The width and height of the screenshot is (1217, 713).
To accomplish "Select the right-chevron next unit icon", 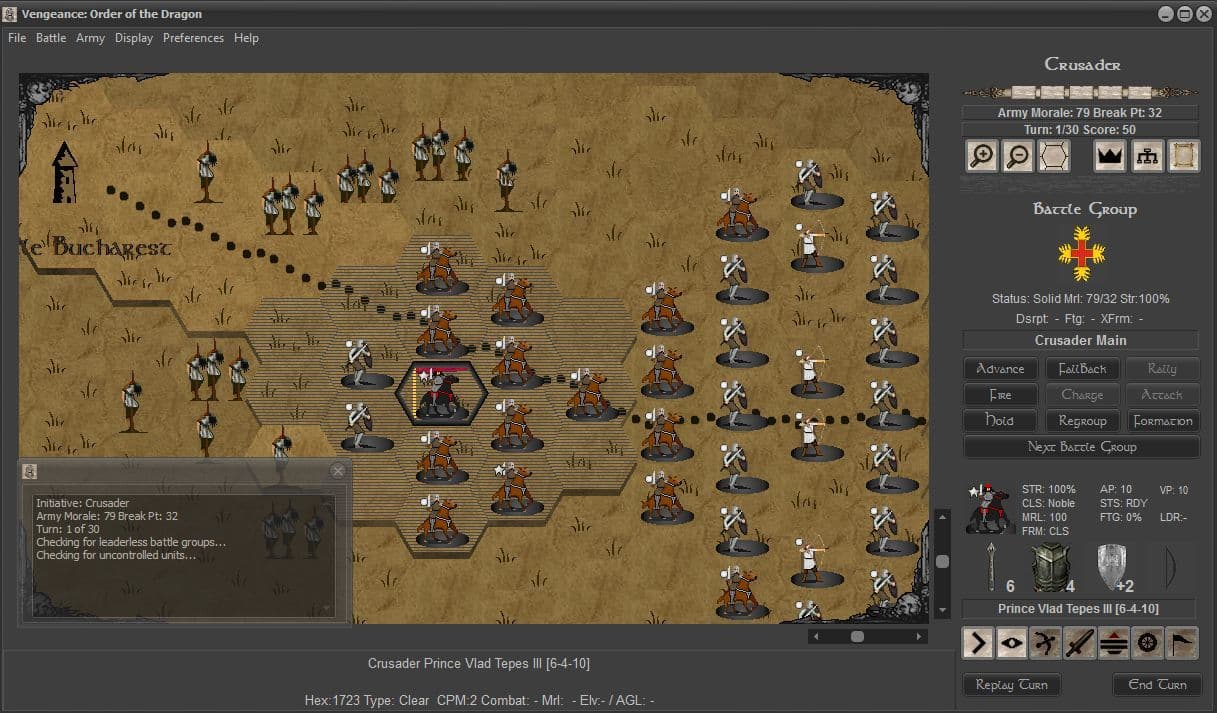I will [x=978, y=643].
